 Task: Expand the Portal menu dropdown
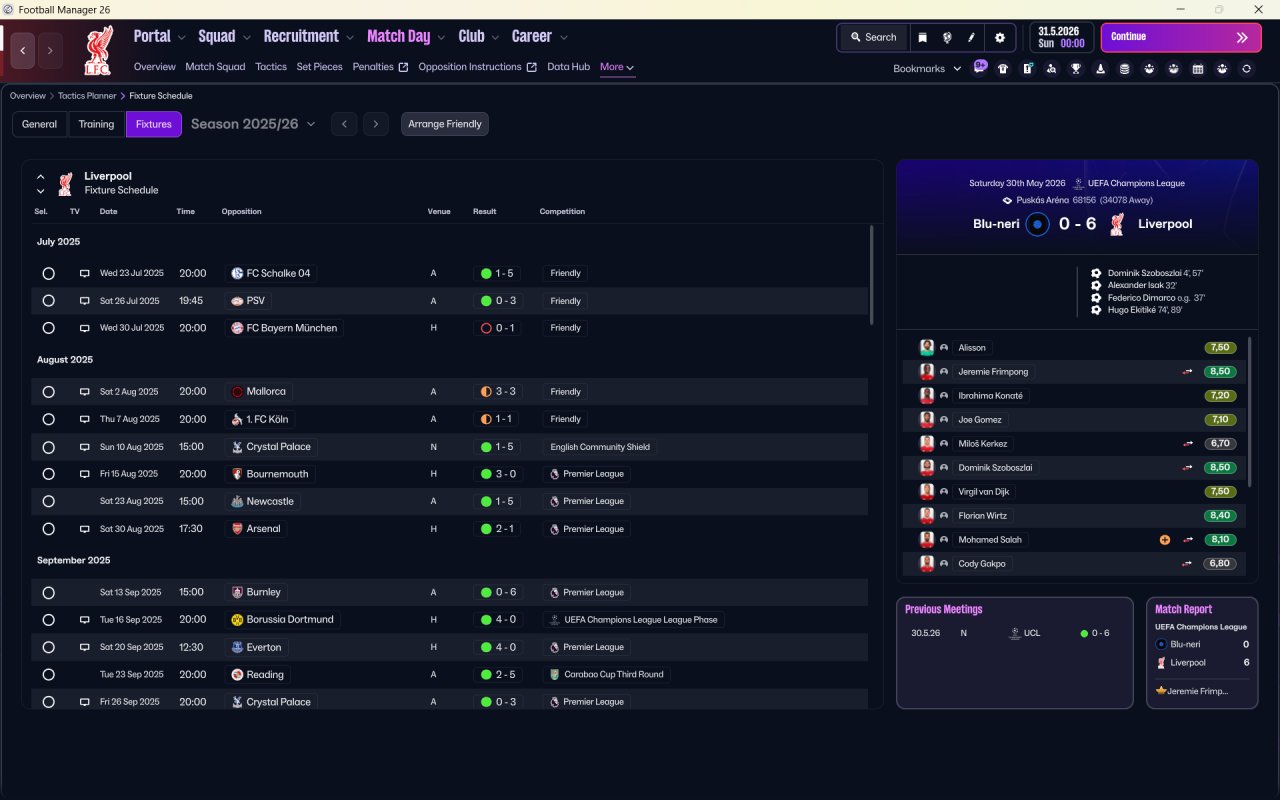(181, 37)
